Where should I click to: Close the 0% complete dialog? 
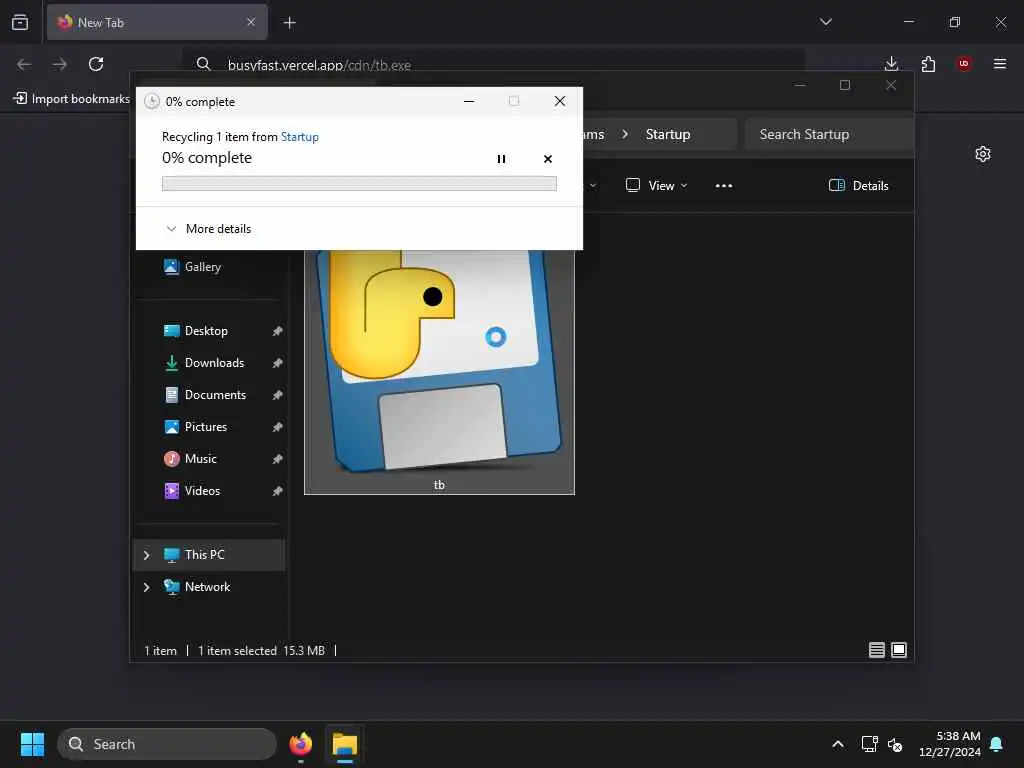[x=560, y=101]
